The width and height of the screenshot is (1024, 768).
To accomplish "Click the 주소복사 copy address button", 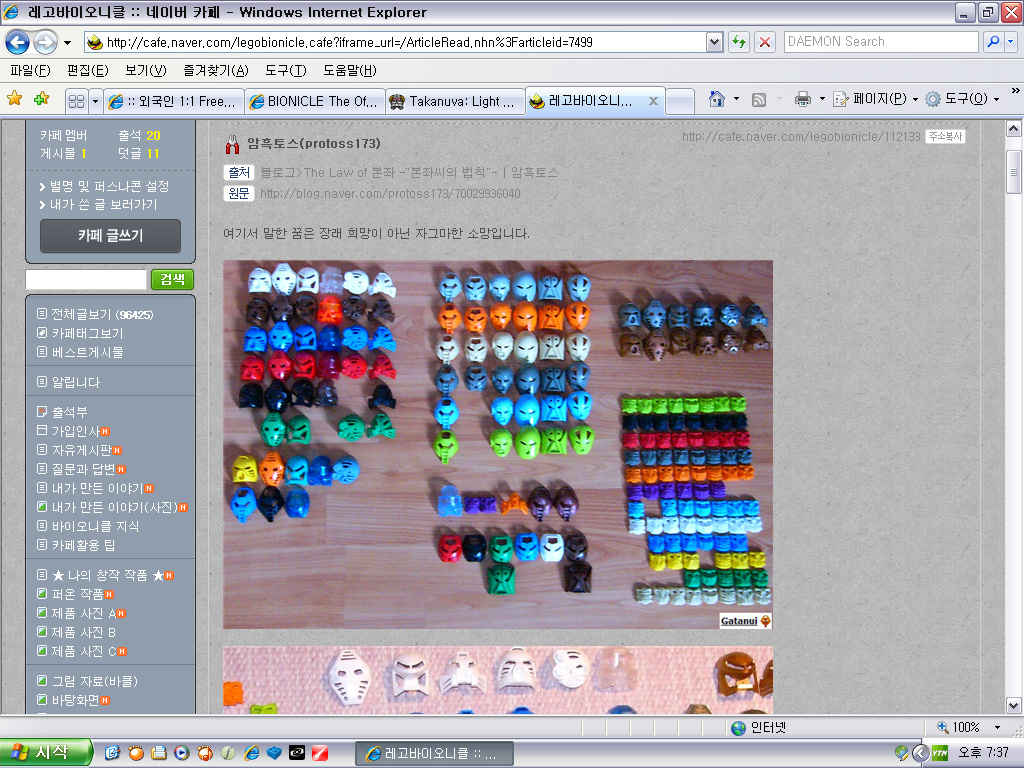I will pyautogui.click(x=945, y=136).
